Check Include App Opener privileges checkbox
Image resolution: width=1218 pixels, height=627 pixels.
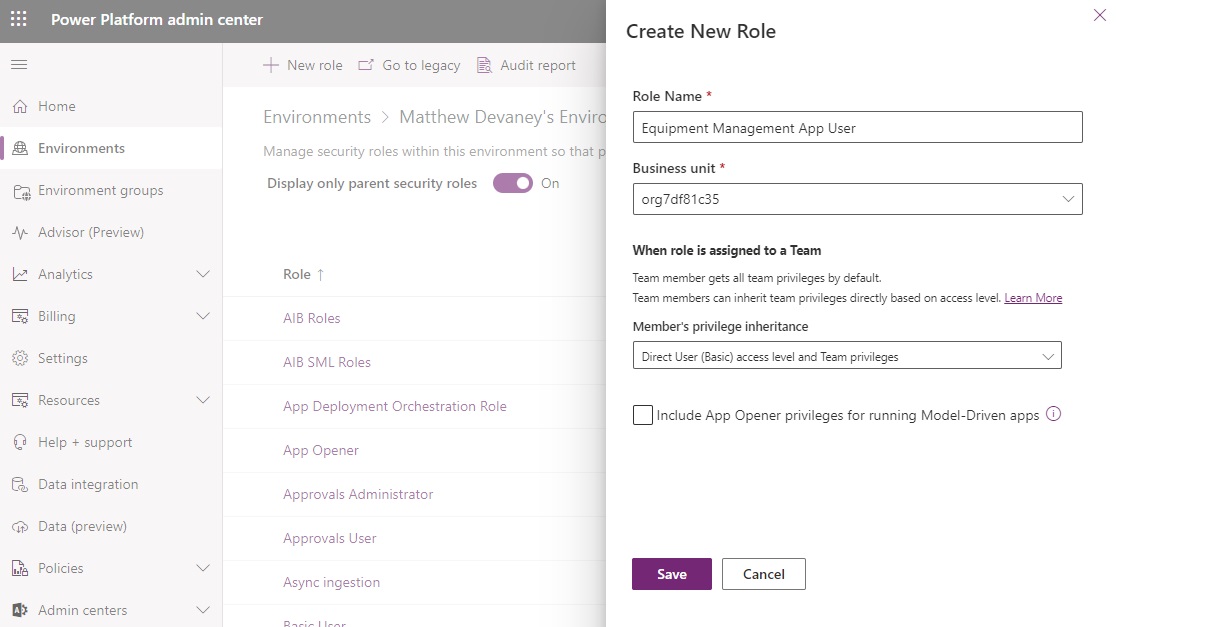coord(643,414)
